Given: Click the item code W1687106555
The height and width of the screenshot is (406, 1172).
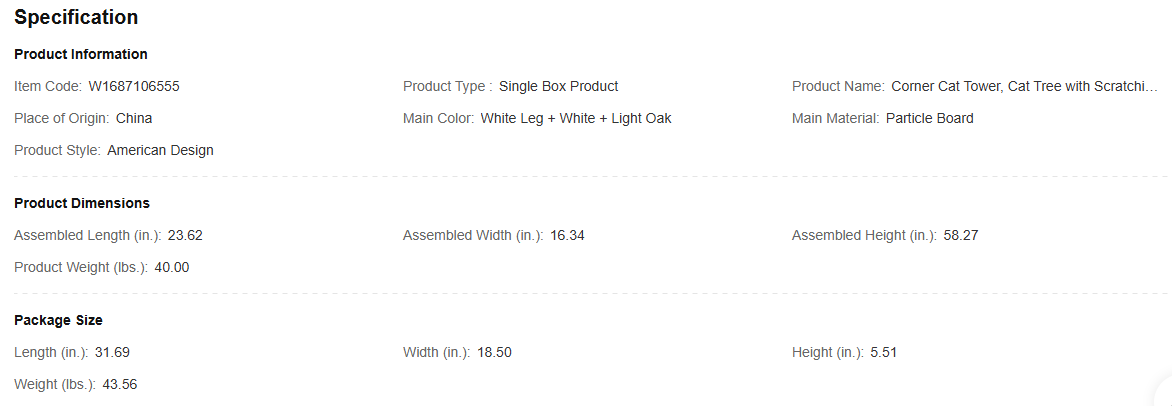Looking at the screenshot, I should pos(134,86).
